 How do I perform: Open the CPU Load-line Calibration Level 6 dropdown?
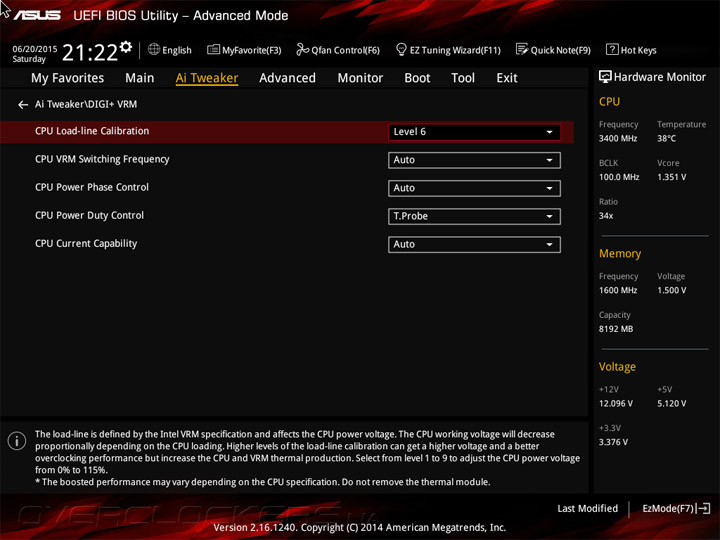coord(474,132)
